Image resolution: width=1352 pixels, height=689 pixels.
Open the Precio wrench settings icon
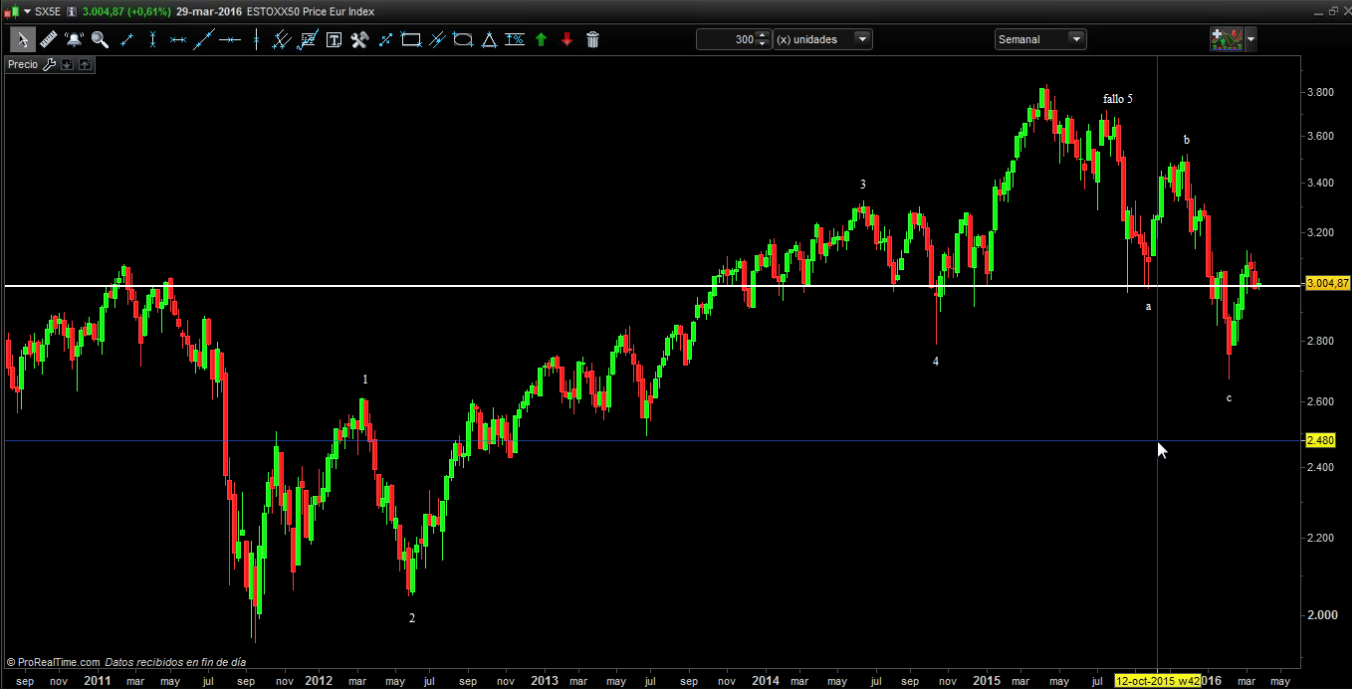point(49,64)
